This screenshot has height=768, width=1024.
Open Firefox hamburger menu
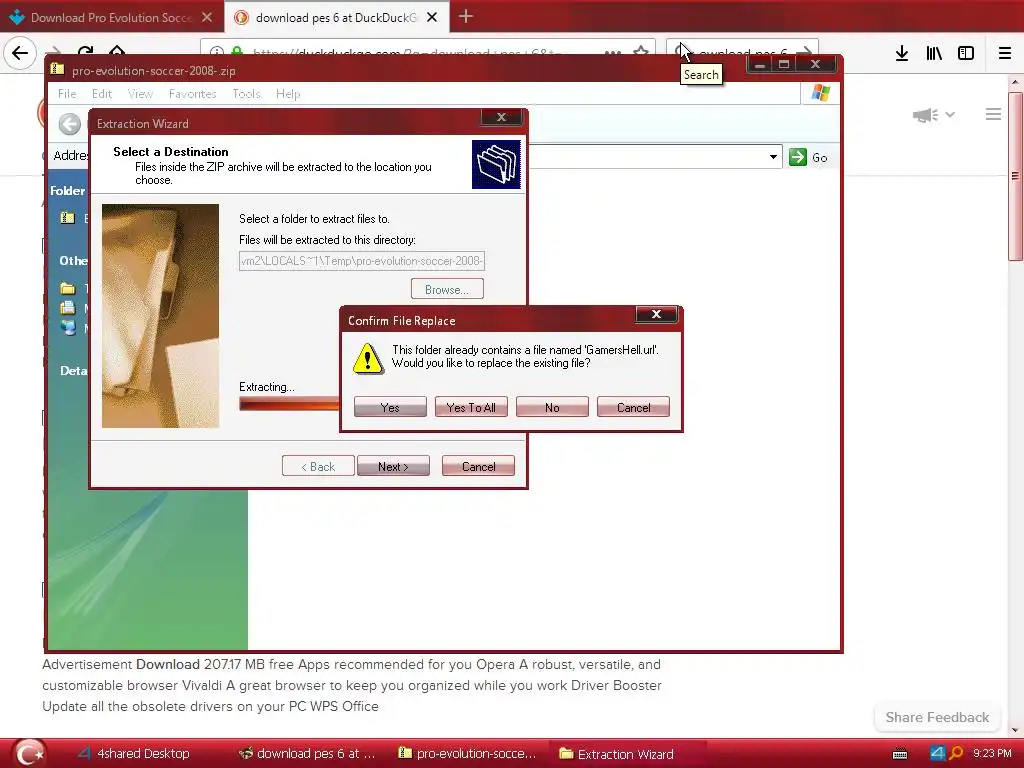coord(1004,53)
